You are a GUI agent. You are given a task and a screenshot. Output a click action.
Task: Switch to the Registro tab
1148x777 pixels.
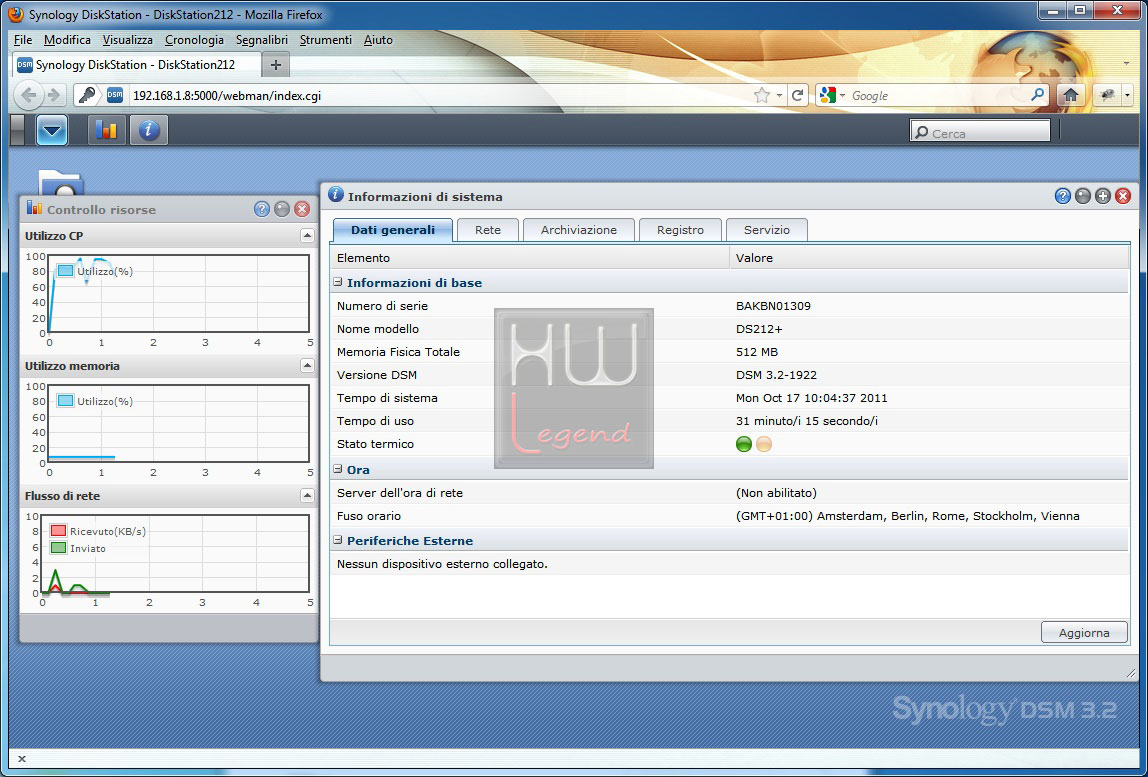(680, 230)
